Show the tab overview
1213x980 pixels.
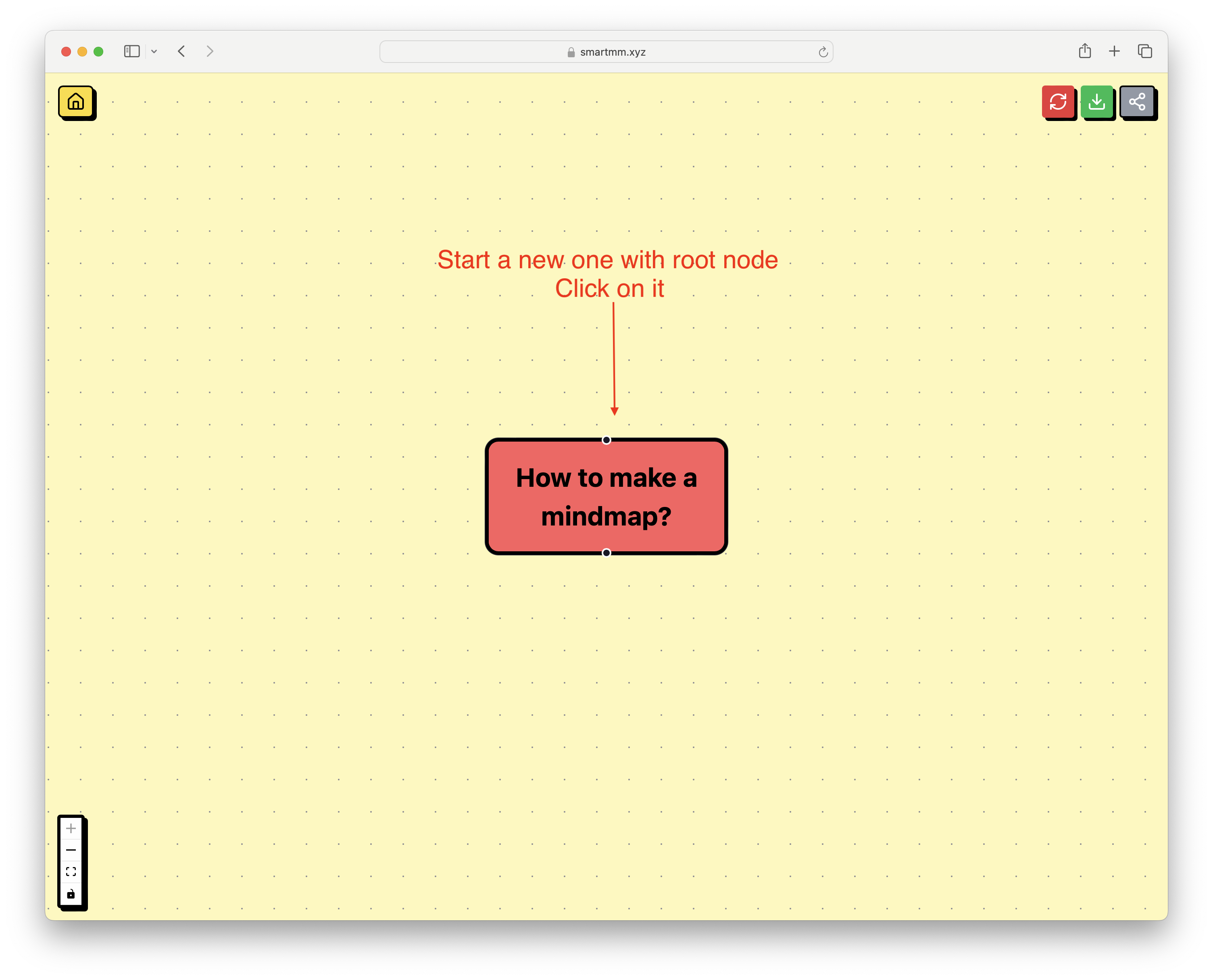[x=1145, y=51]
